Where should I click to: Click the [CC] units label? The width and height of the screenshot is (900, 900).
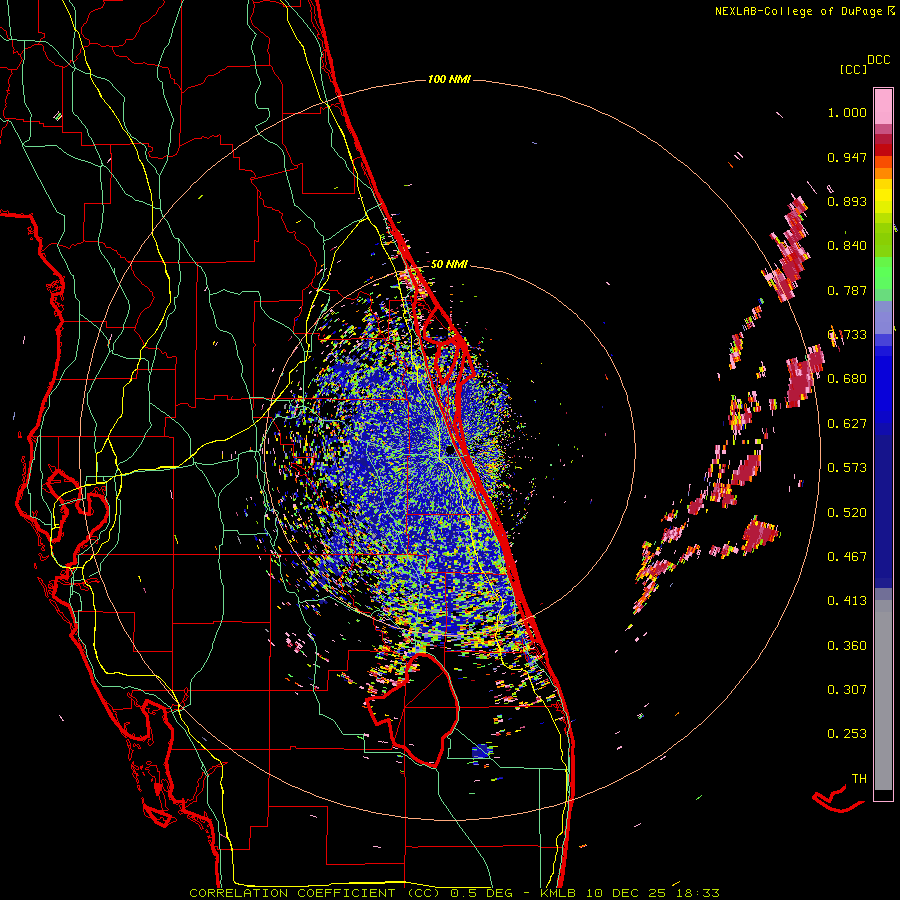853,69
